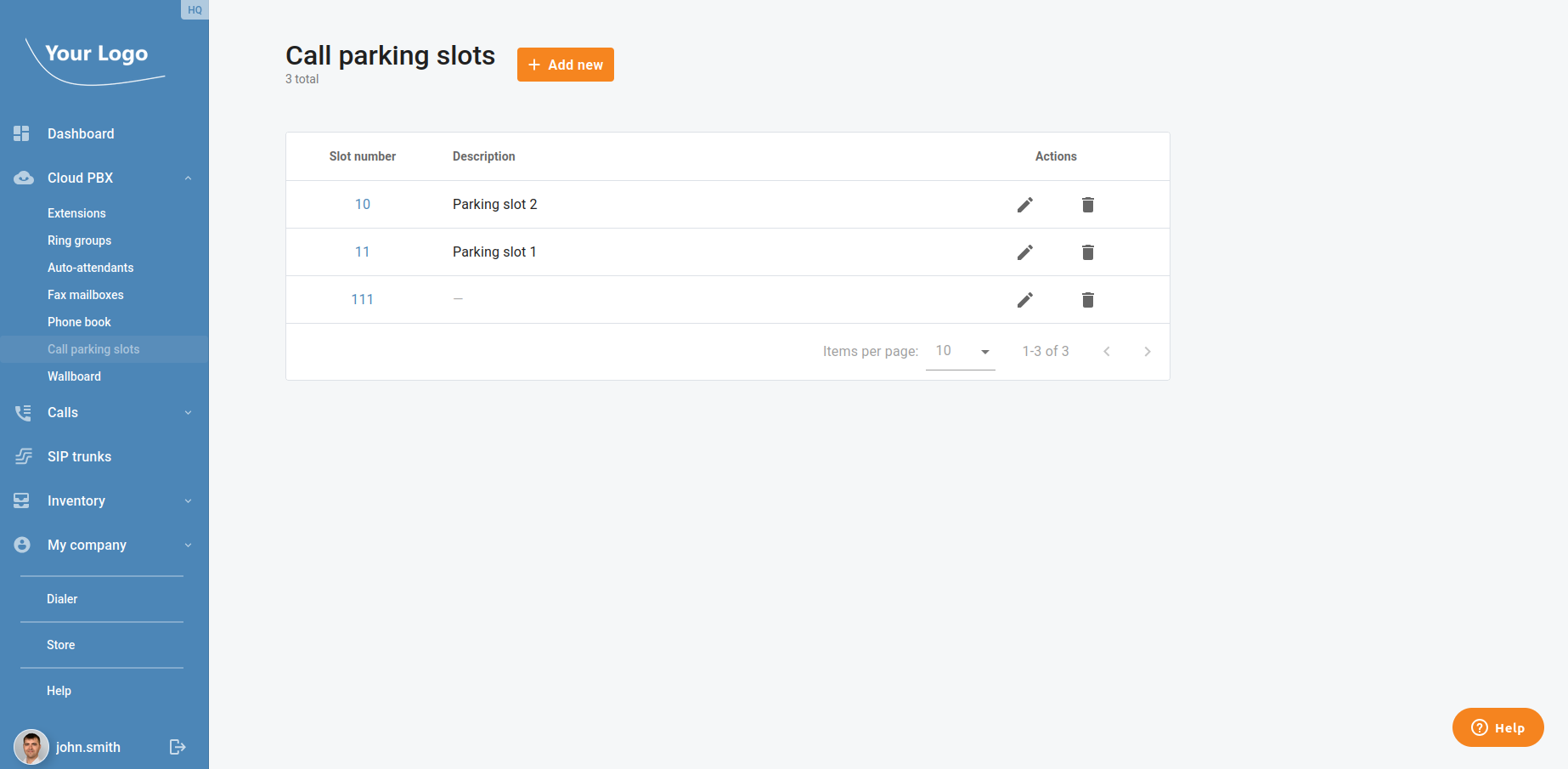Navigate to Ring groups page
The height and width of the screenshot is (769, 1568).
79,240
